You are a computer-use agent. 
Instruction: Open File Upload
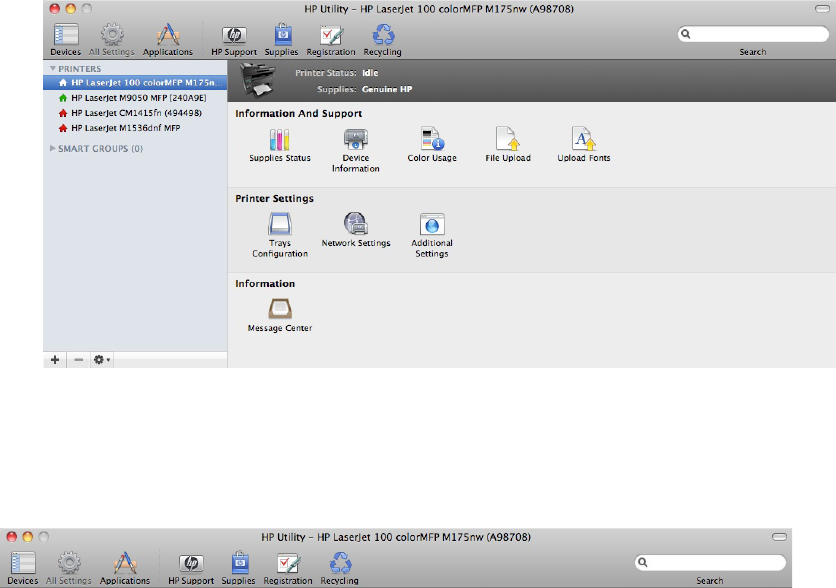pos(508,145)
